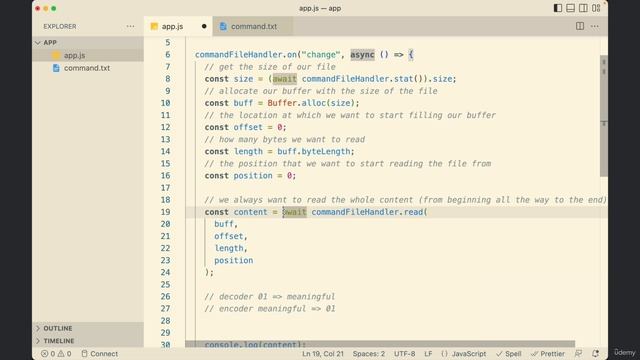The height and width of the screenshot is (360, 640).
Task: Open app.js in Explorer tree
Action: 88,55
